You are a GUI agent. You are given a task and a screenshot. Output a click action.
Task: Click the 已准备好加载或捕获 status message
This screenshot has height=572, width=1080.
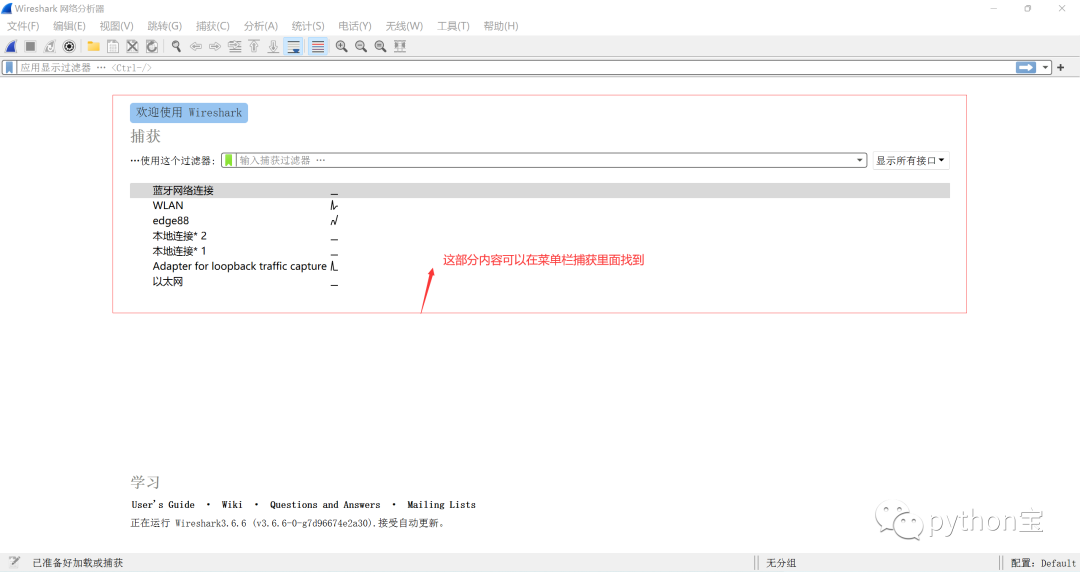78,563
